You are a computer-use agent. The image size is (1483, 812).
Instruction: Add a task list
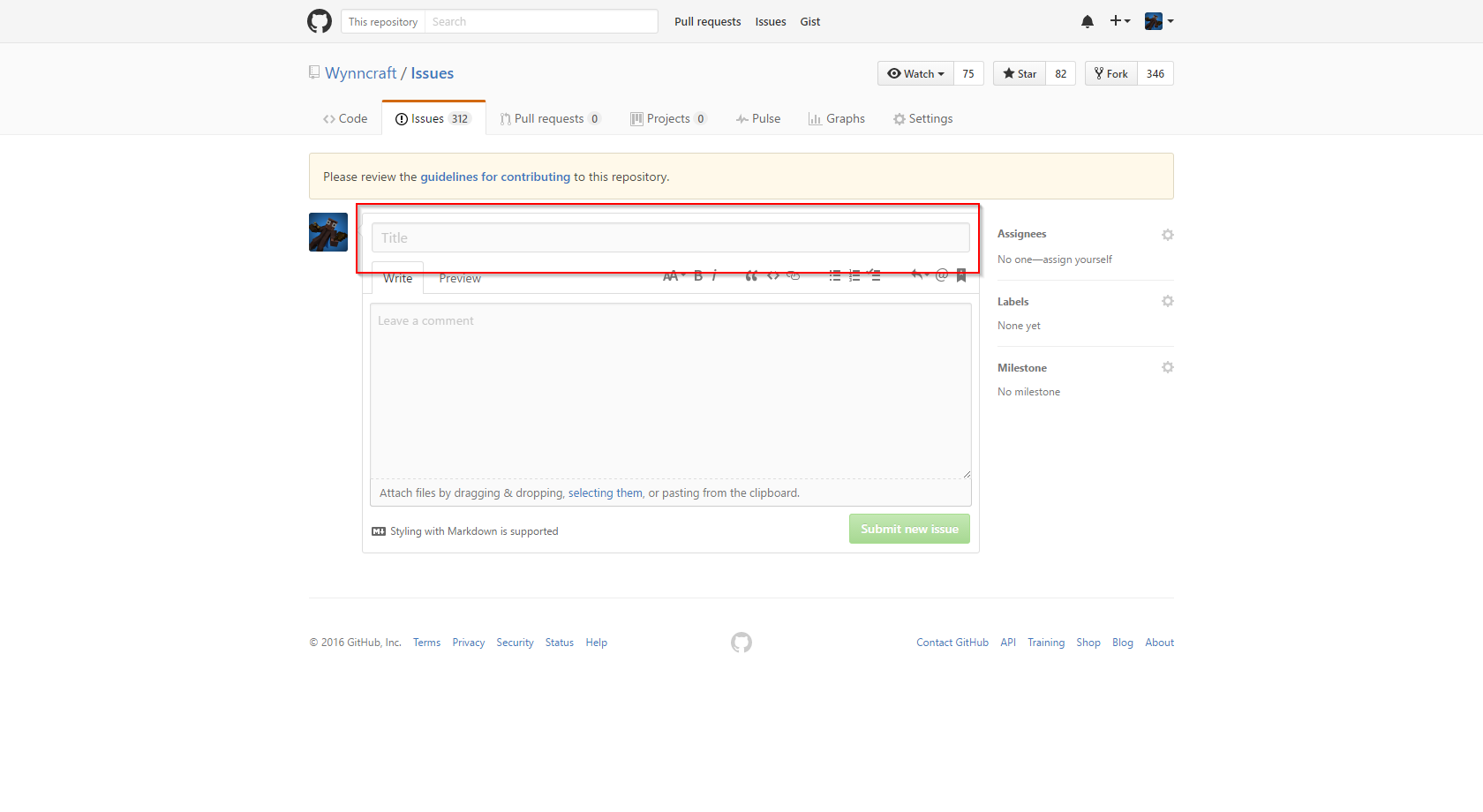[874, 275]
